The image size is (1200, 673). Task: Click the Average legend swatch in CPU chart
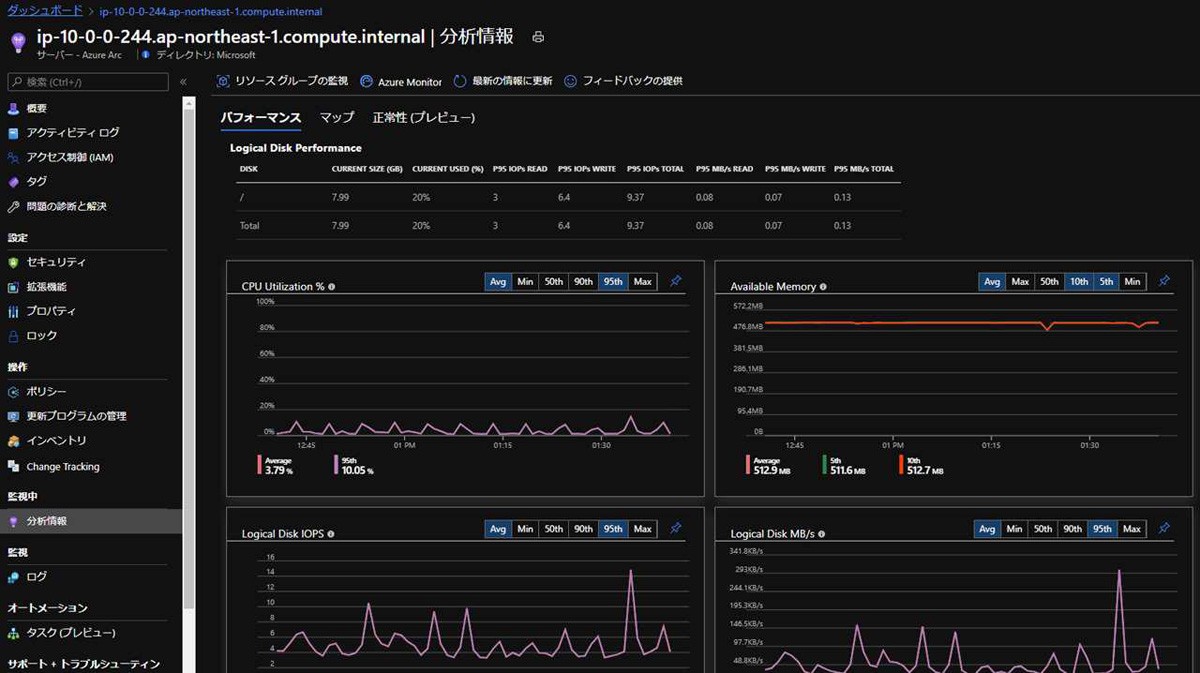coord(260,464)
